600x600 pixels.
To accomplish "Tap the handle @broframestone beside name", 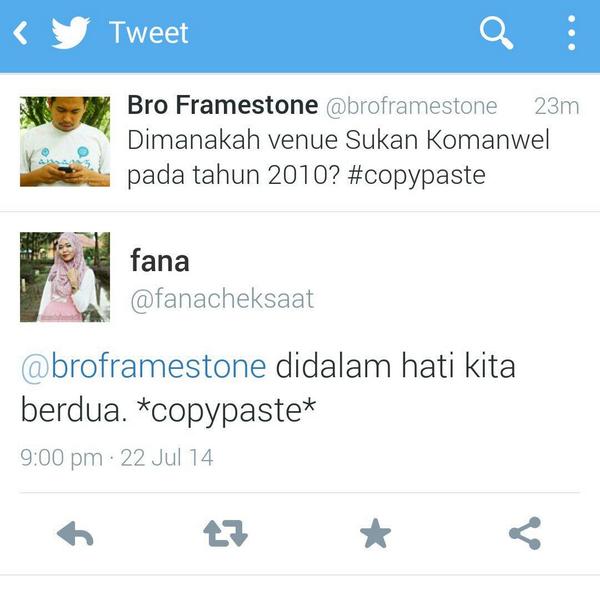I will point(411,106).
